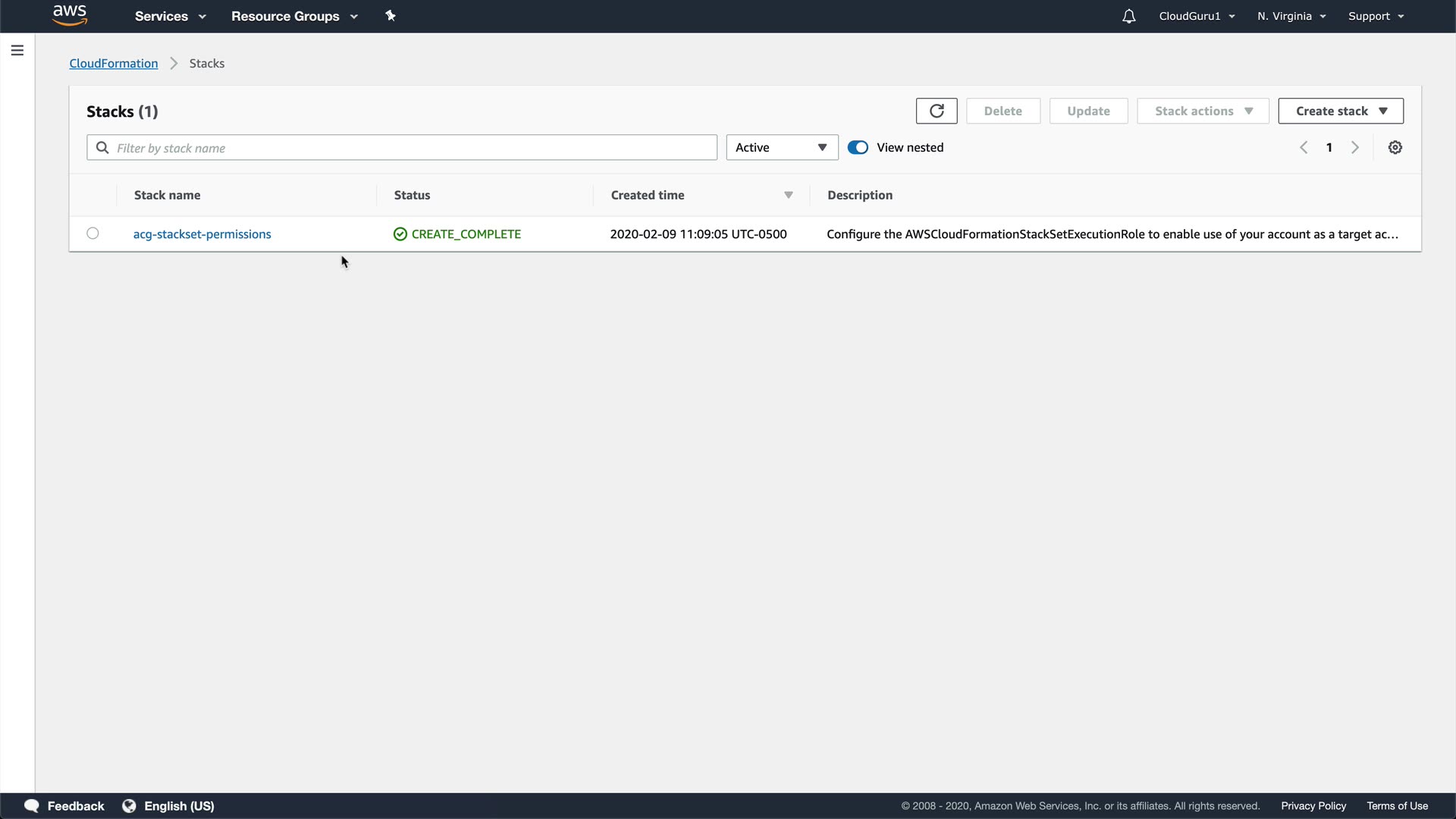
Task: Click the CloudFormation breadcrumb link
Action: [114, 64]
